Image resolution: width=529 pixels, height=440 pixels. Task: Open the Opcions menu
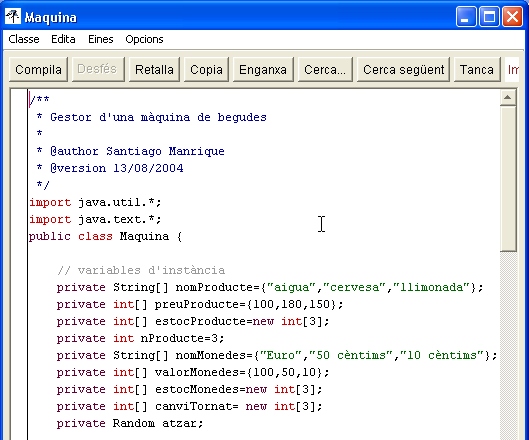coord(144,39)
